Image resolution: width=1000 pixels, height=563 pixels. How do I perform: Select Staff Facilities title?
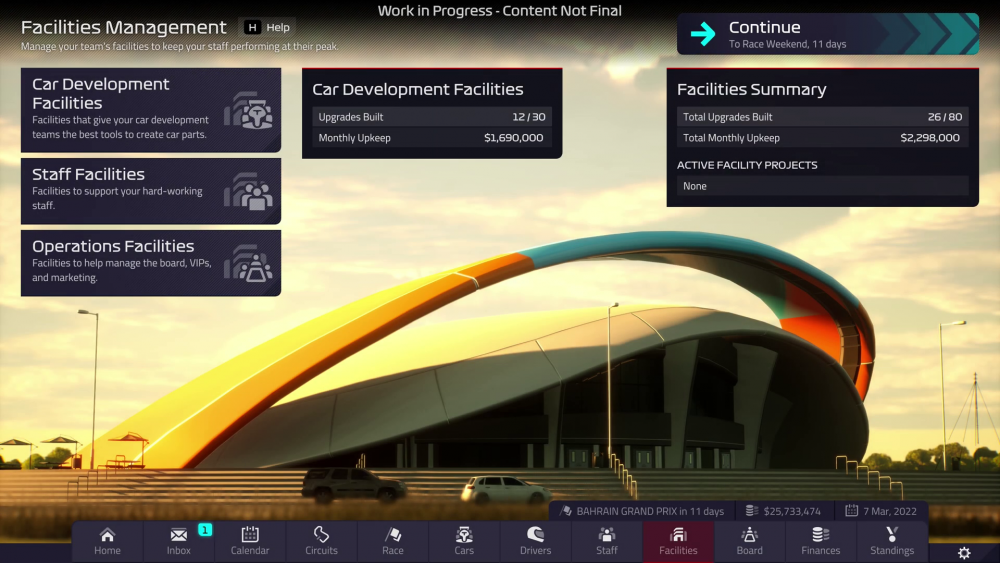[89, 174]
